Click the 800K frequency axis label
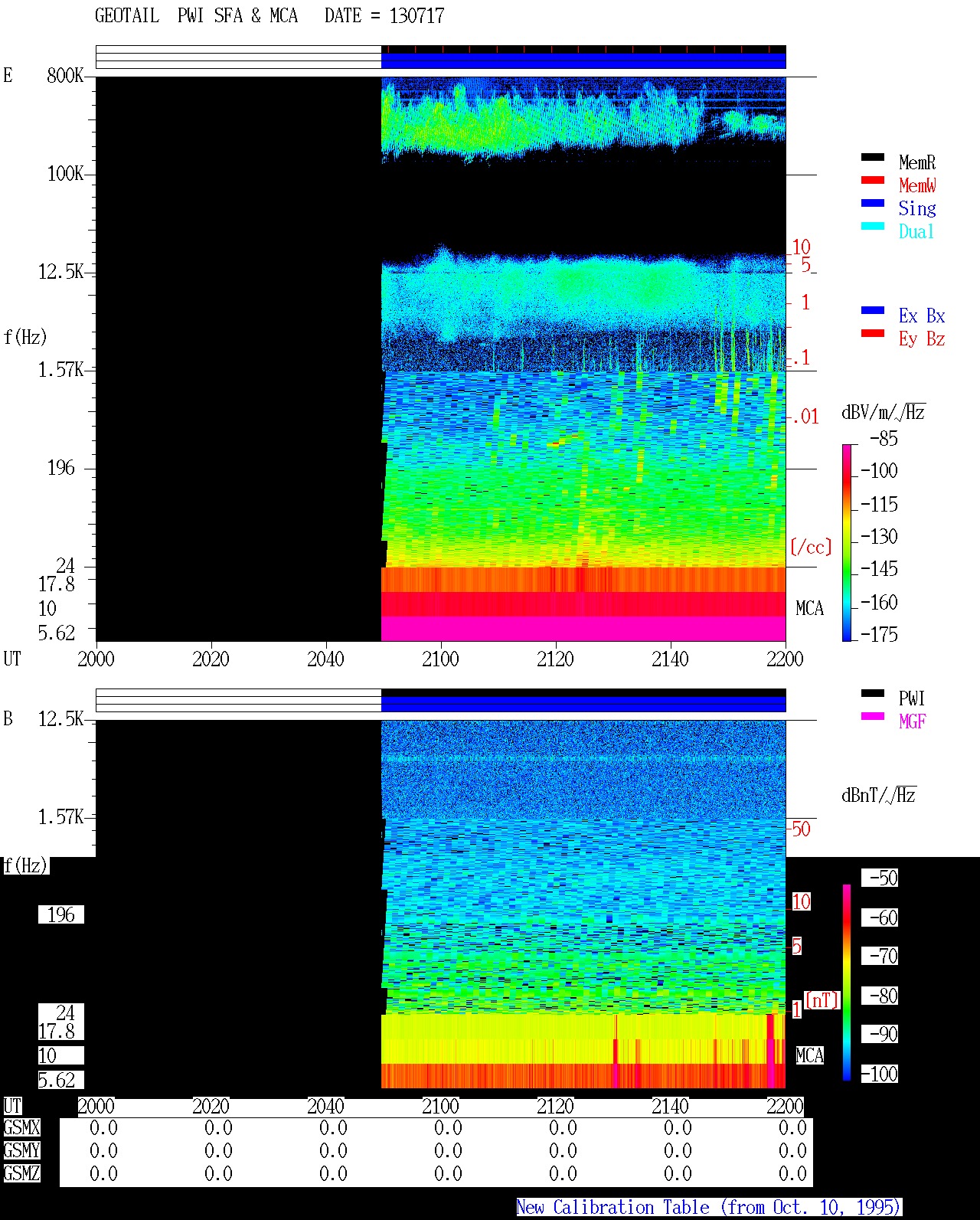 coord(65,76)
